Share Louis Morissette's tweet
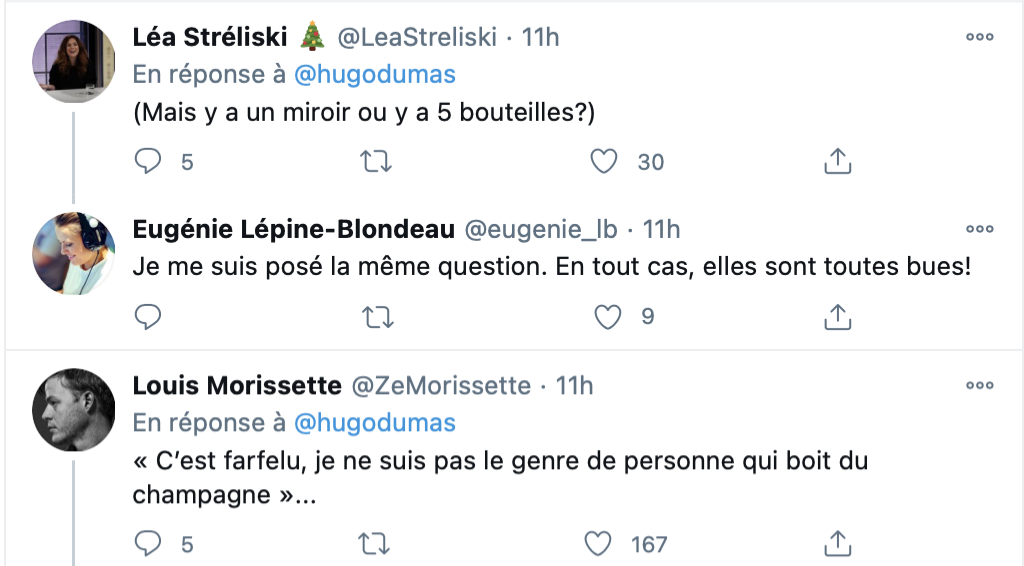 [x=838, y=543]
